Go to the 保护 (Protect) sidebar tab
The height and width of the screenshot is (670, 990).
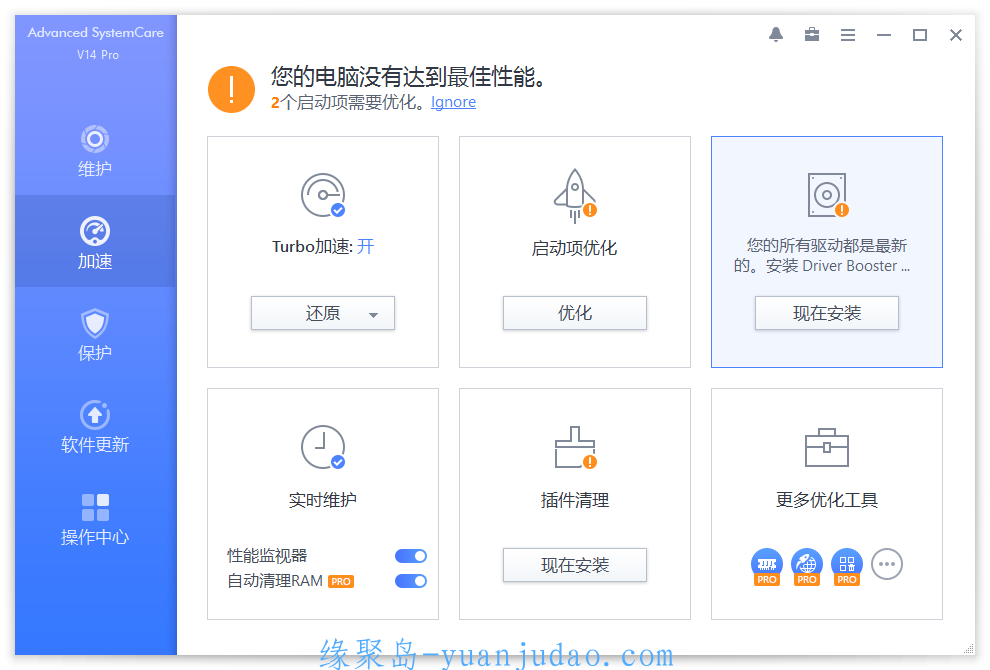(x=95, y=334)
